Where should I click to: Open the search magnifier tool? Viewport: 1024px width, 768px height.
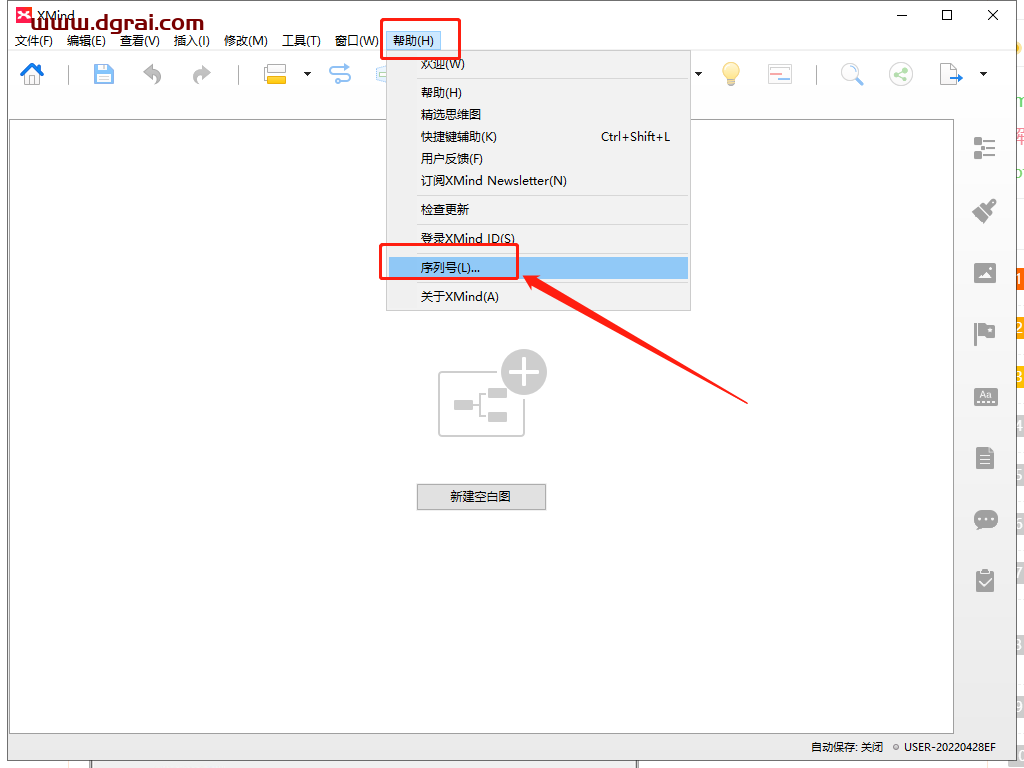coord(852,74)
